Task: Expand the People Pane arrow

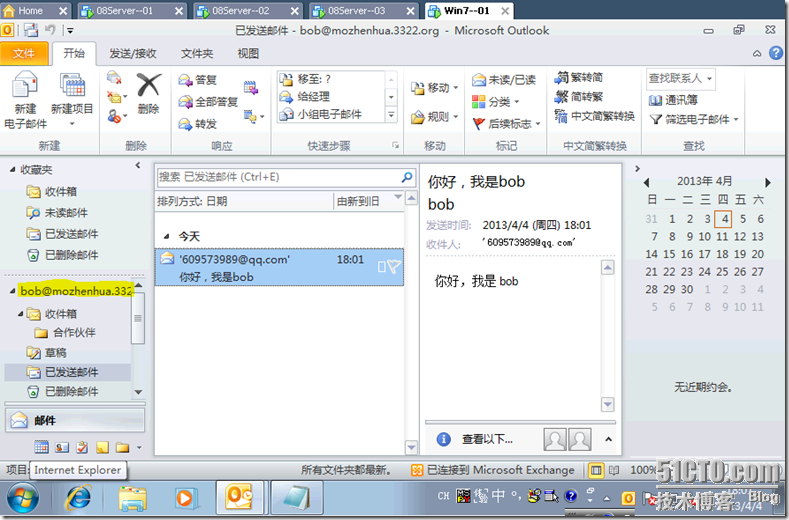Action: [608, 439]
